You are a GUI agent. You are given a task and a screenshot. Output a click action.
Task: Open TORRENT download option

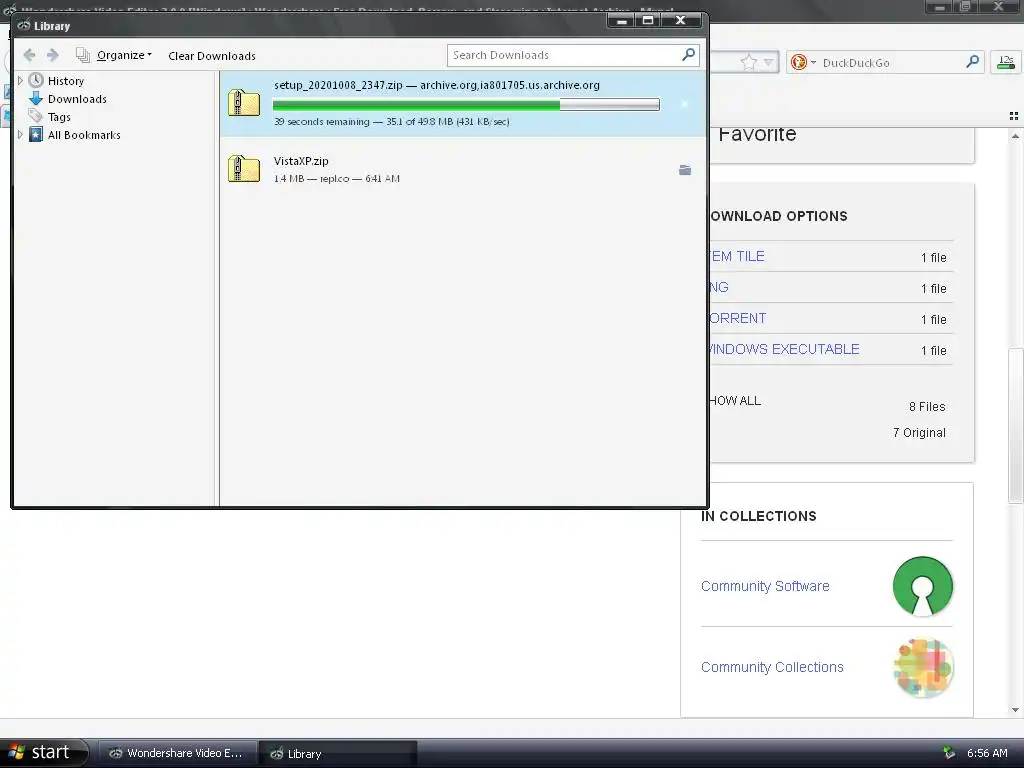coord(737,319)
